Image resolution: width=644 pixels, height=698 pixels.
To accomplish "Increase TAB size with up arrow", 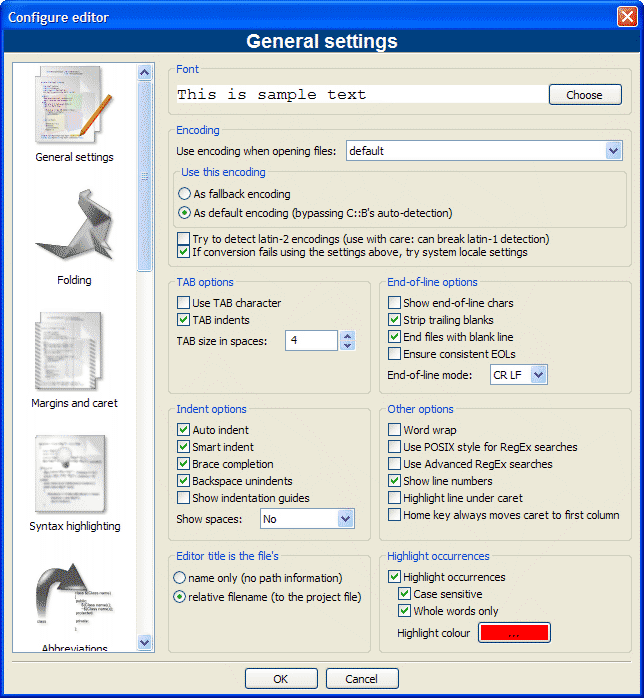I will coord(347,335).
